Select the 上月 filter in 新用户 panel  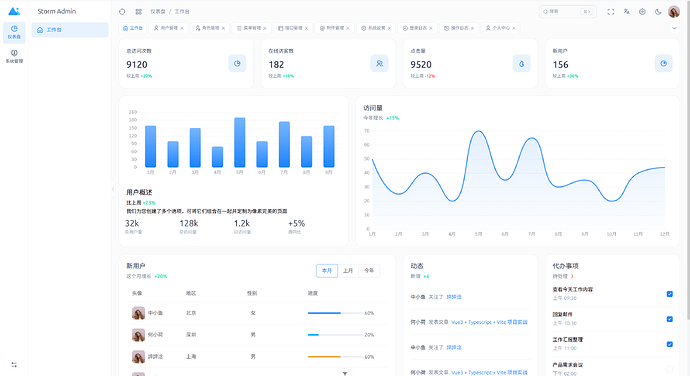(348, 270)
